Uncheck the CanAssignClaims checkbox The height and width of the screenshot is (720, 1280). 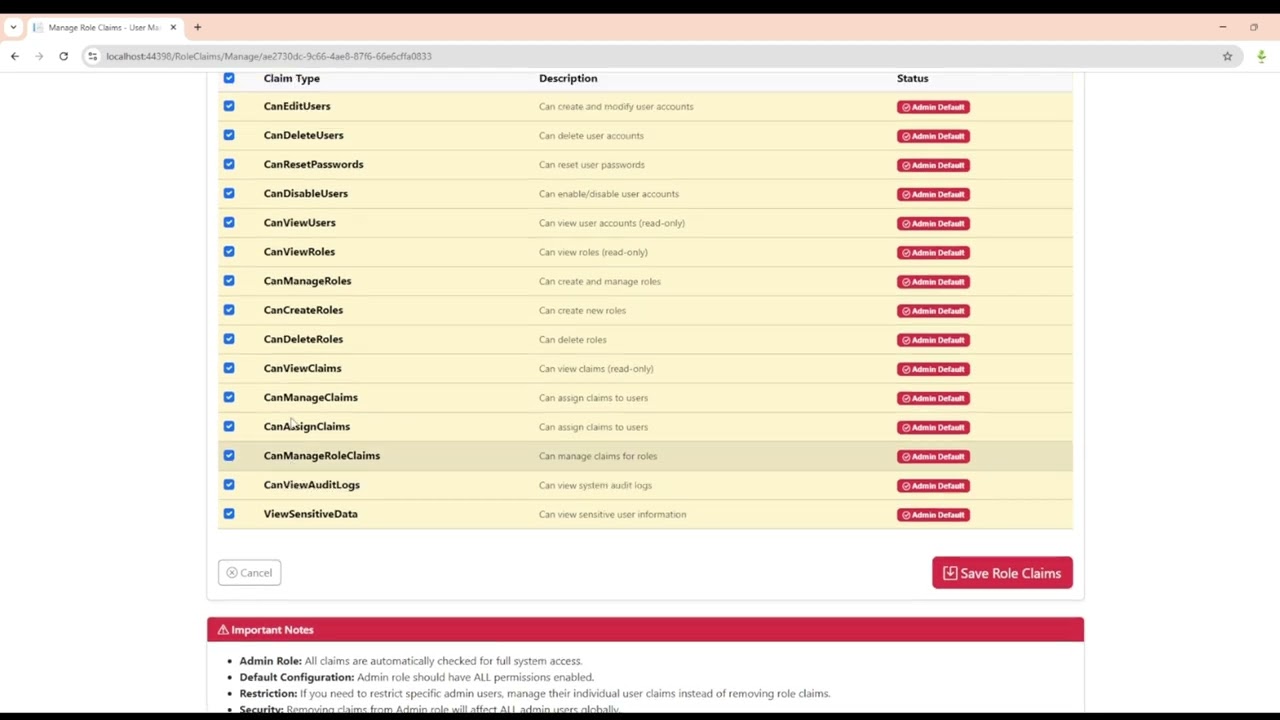coord(229,426)
